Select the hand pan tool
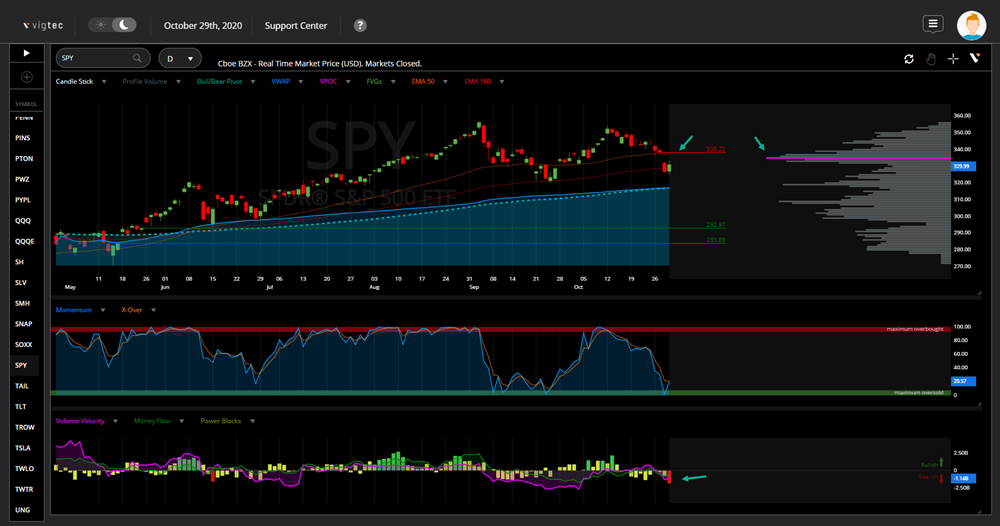Screen dimensions: 1000x526 pyautogui.click(x=931, y=59)
